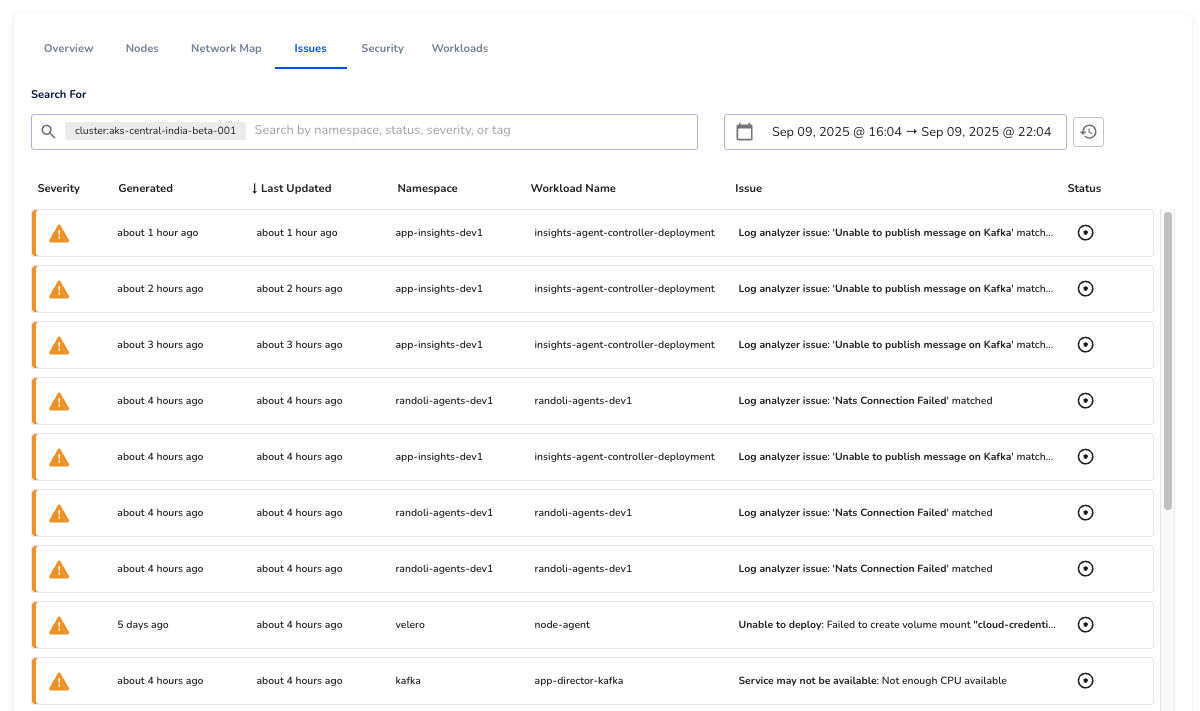Click the Severity column header
Screen dimensions: 1200x711
point(59,188)
